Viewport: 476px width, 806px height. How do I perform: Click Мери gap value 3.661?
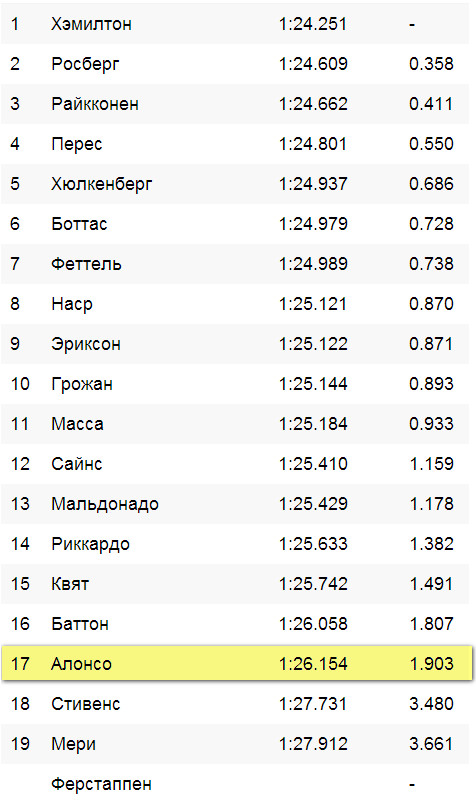coord(431,744)
